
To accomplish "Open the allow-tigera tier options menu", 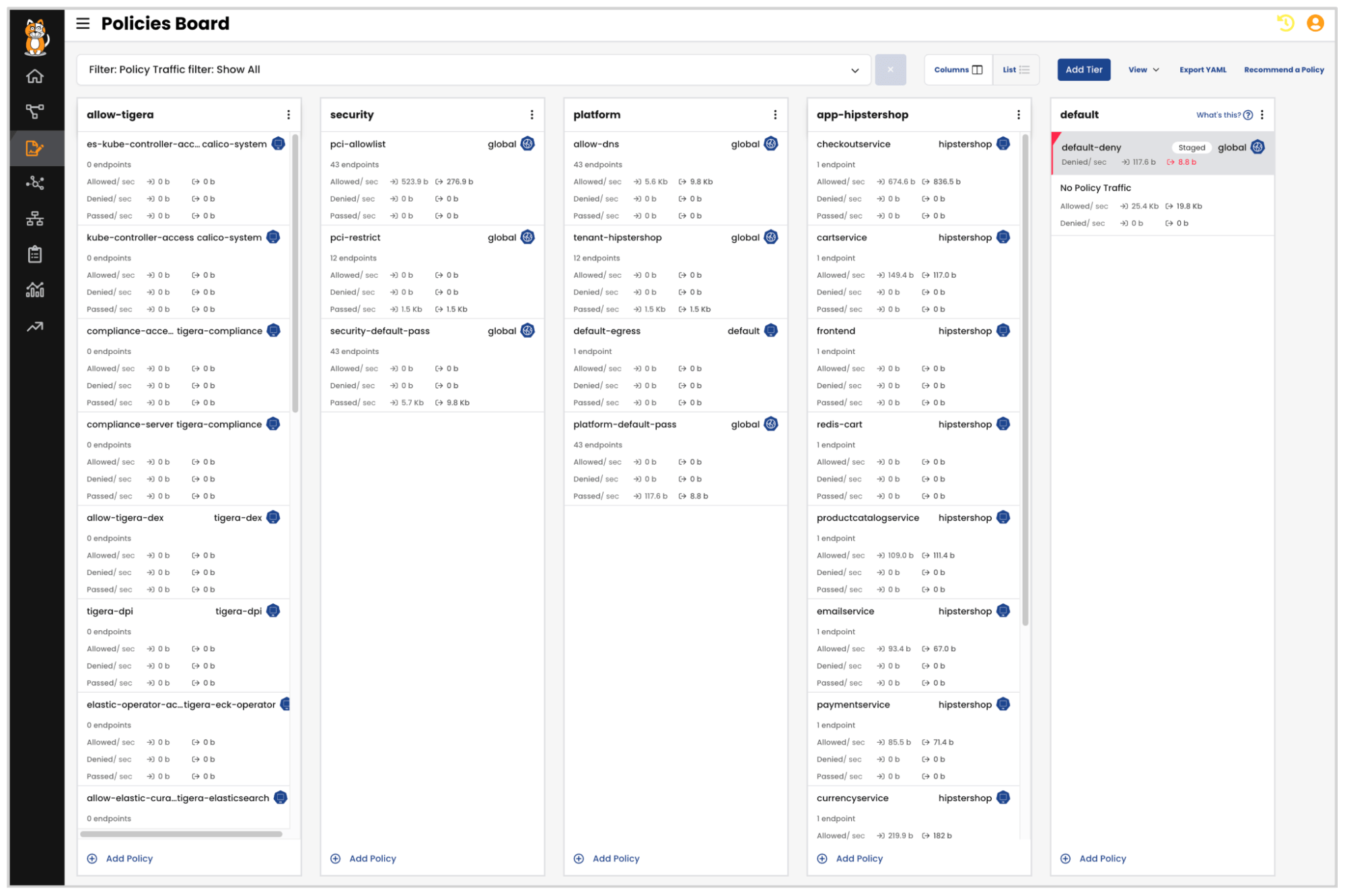I will tap(289, 115).
